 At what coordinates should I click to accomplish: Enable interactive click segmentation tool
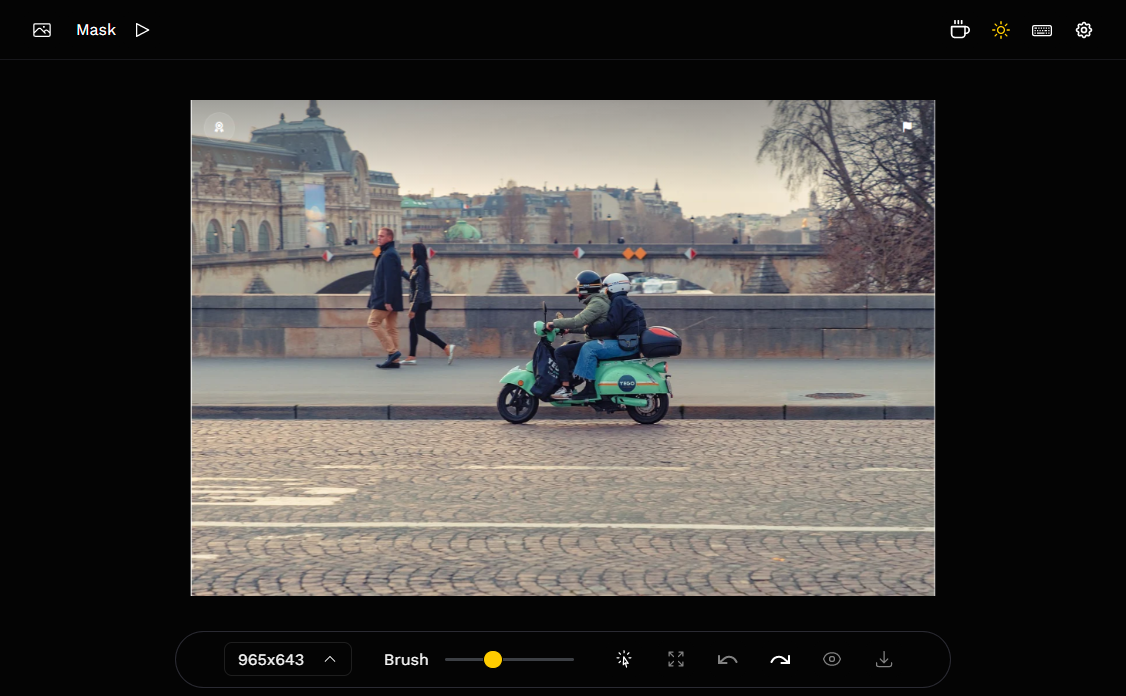[623, 659]
